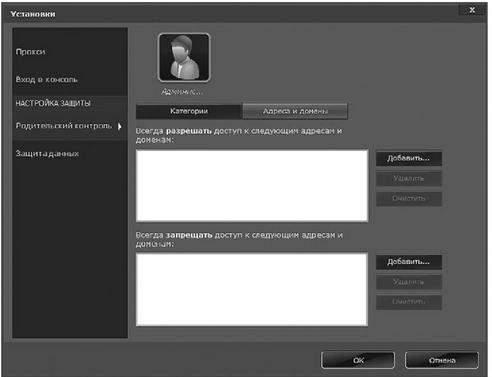Cancel changes with the Отмена button

[x=442, y=360]
